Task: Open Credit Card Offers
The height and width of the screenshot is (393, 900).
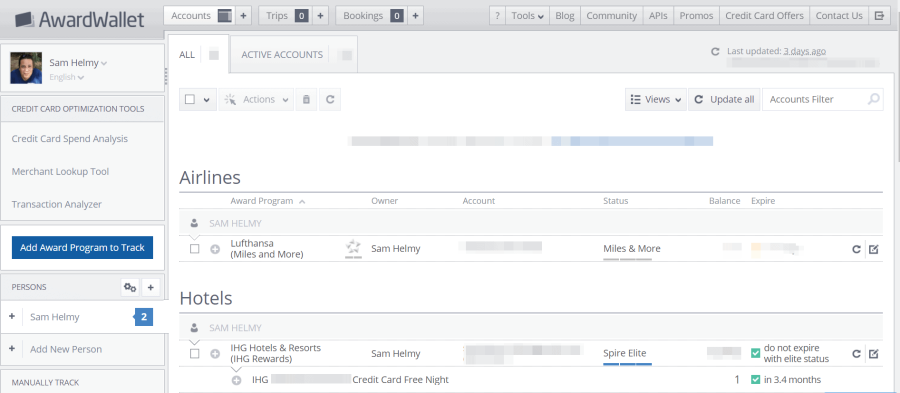Action: pyautogui.click(x=764, y=16)
